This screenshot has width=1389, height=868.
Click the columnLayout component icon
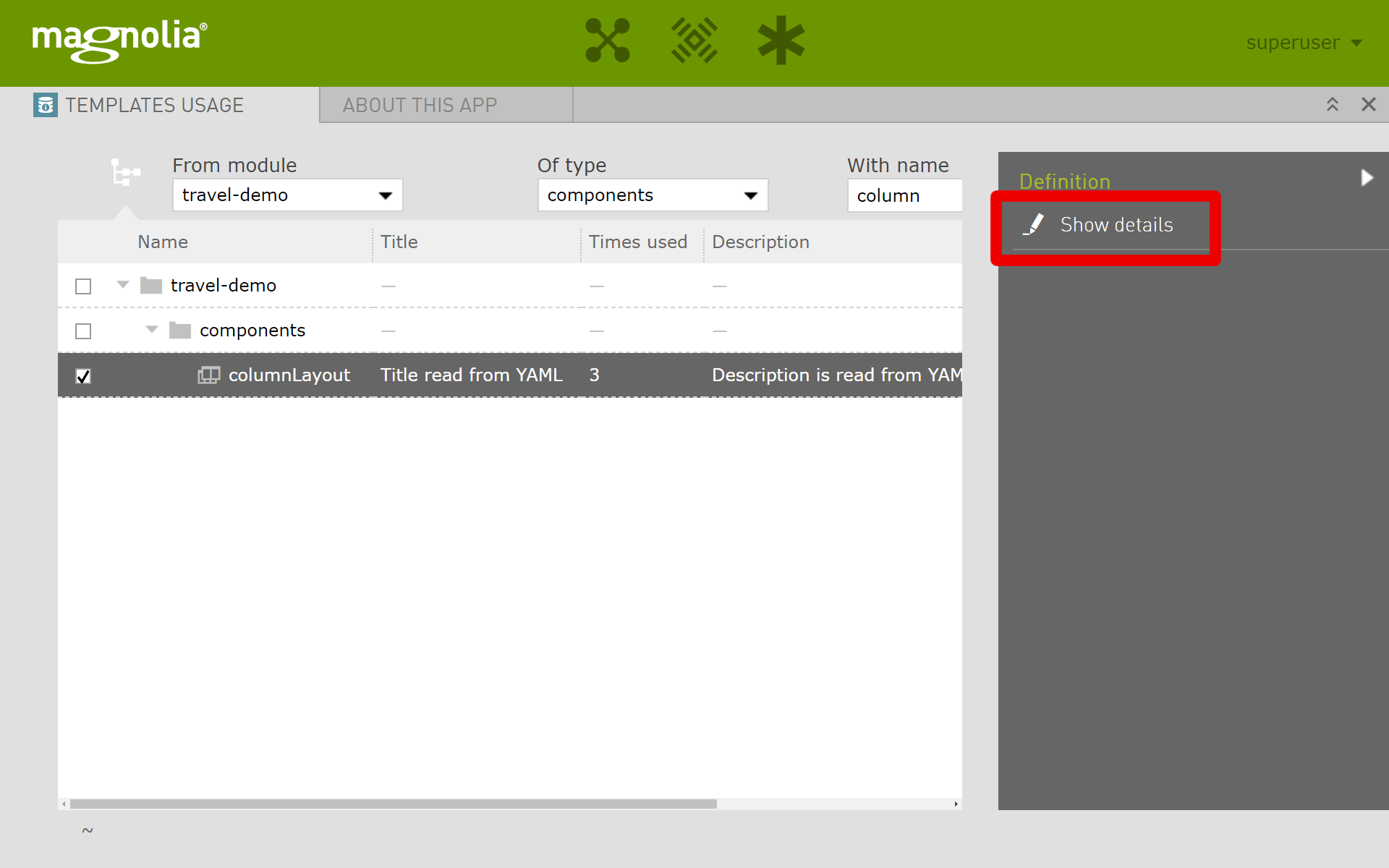click(209, 375)
